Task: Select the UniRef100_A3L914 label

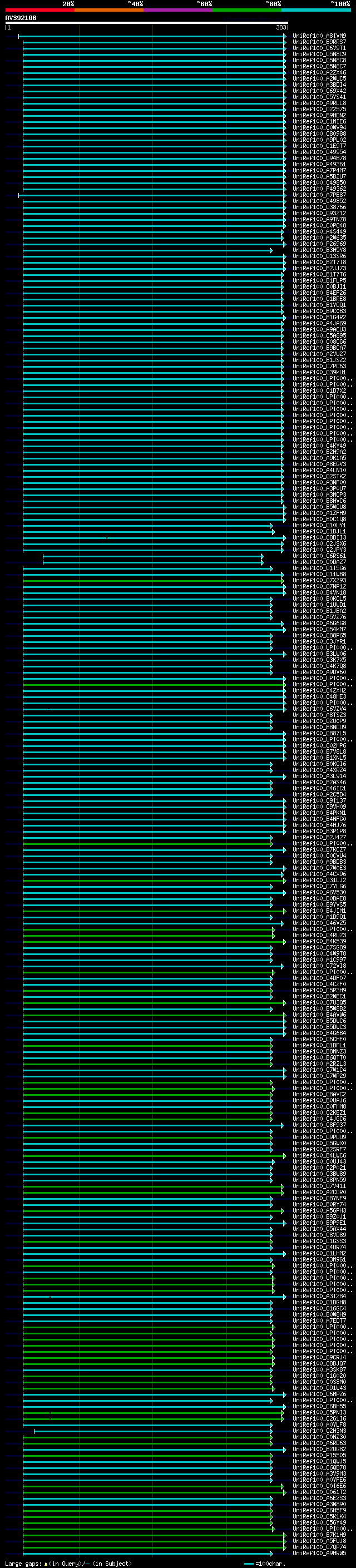Action: (319, 776)
